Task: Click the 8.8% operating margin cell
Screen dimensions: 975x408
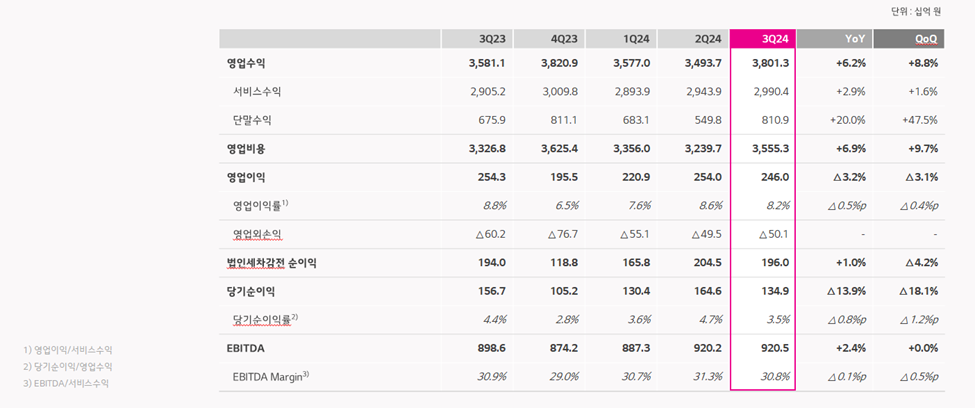Action: pos(496,206)
